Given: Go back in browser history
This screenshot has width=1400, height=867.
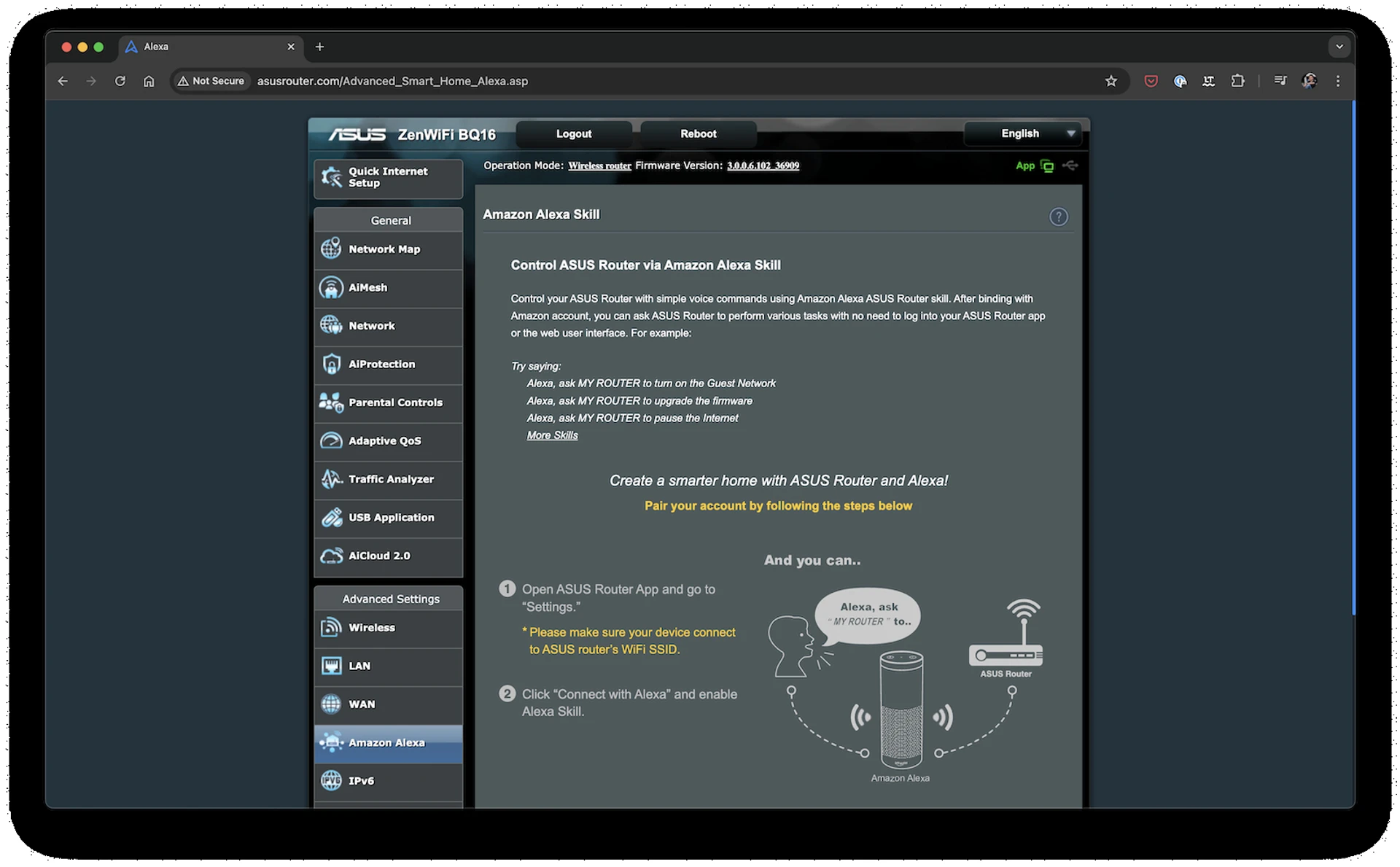Looking at the screenshot, I should (63, 81).
